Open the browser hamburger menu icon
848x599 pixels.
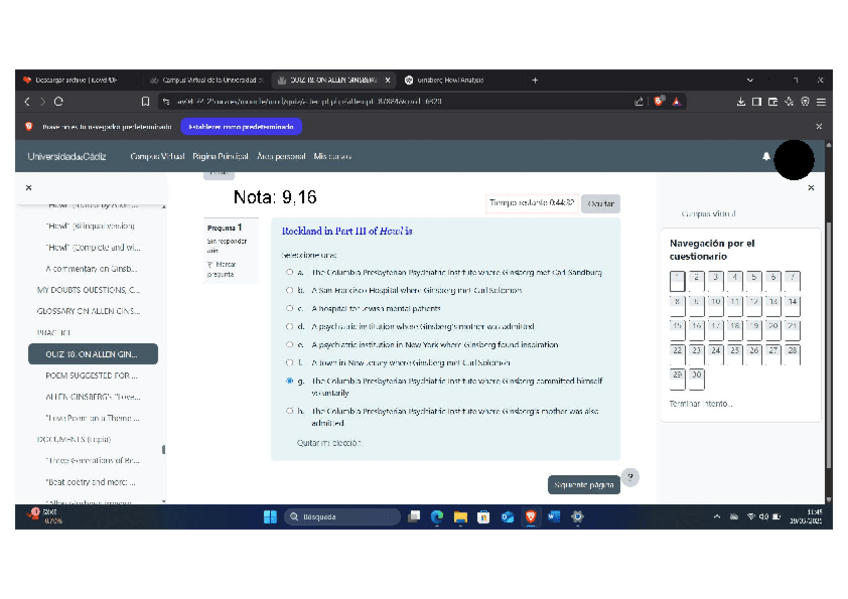821,102
